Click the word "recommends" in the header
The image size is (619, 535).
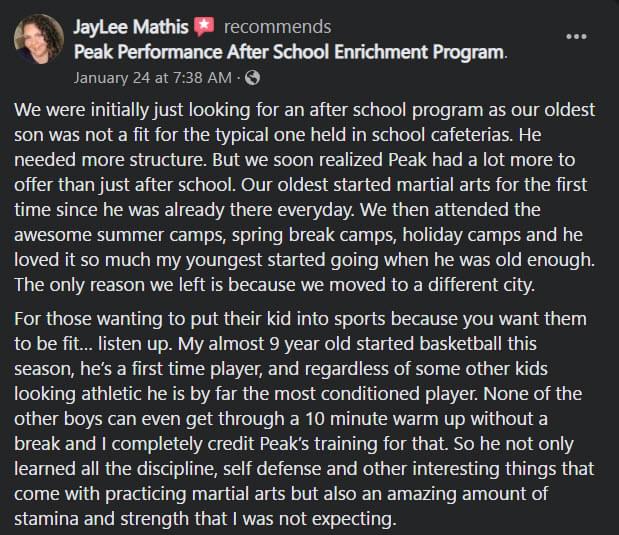(x=277, y=27)
